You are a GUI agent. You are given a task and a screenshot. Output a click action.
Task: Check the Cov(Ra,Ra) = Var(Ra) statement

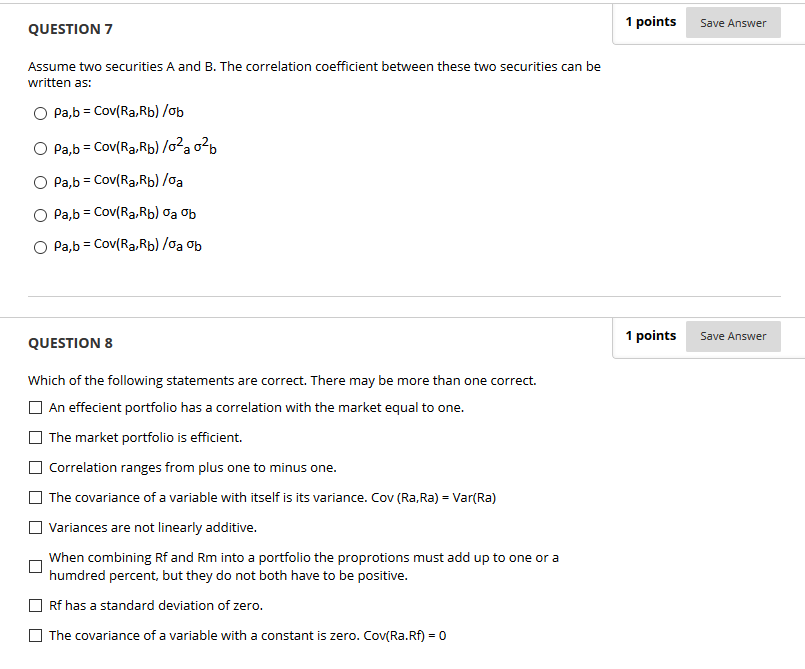click(x=35, y=497)
